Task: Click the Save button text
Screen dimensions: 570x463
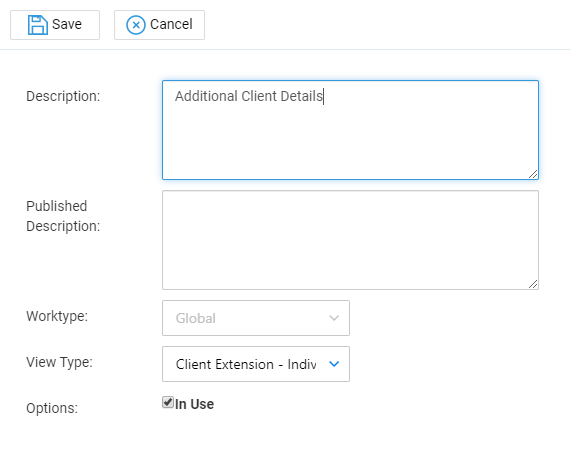Action: pos(67,24)
